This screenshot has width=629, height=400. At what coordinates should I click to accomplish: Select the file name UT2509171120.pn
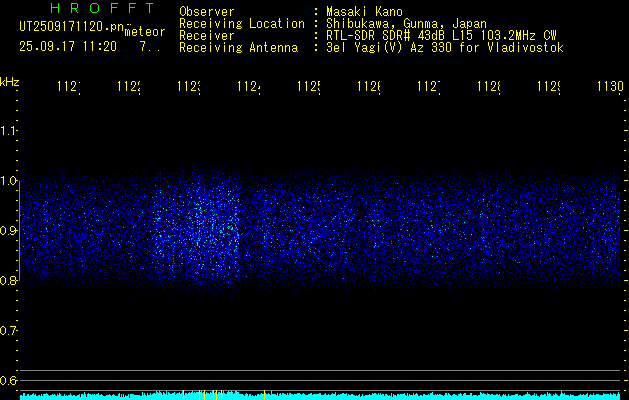[72, 27]
